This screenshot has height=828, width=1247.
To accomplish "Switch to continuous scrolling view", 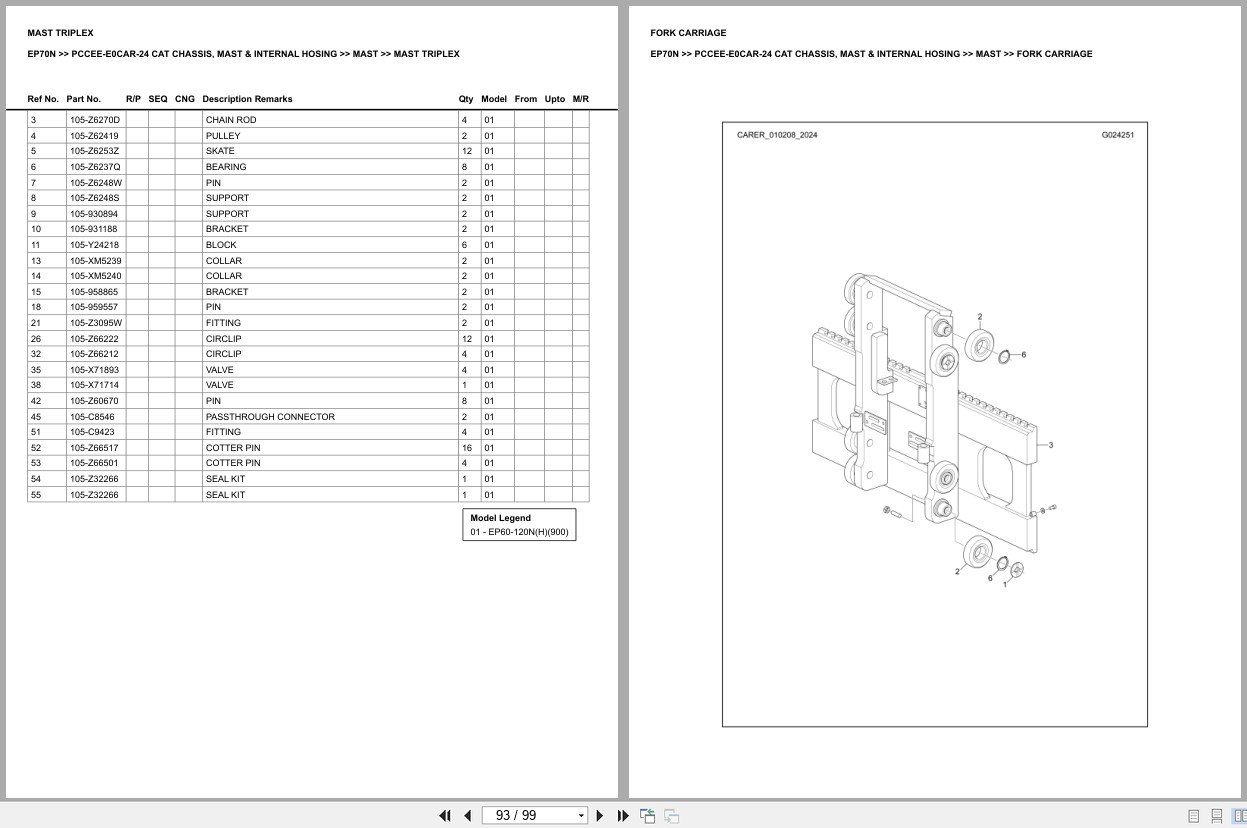I will [x=1216, y=816].
